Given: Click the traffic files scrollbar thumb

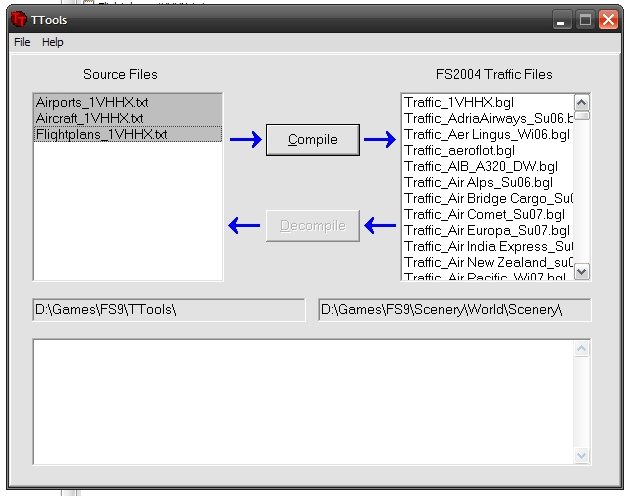Looking at the screenshot, I should [581, 115].
